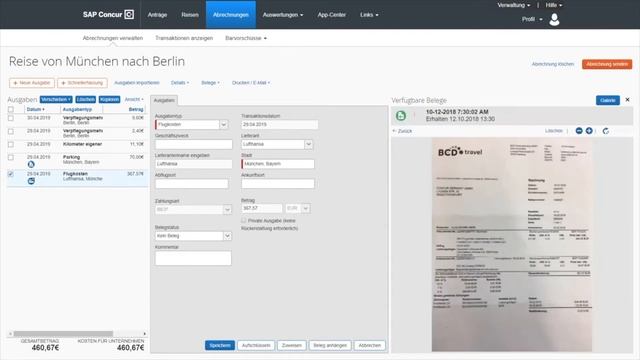Click the orange Abrechnung senden button
The image size is (640, 360).
point(607,64)
